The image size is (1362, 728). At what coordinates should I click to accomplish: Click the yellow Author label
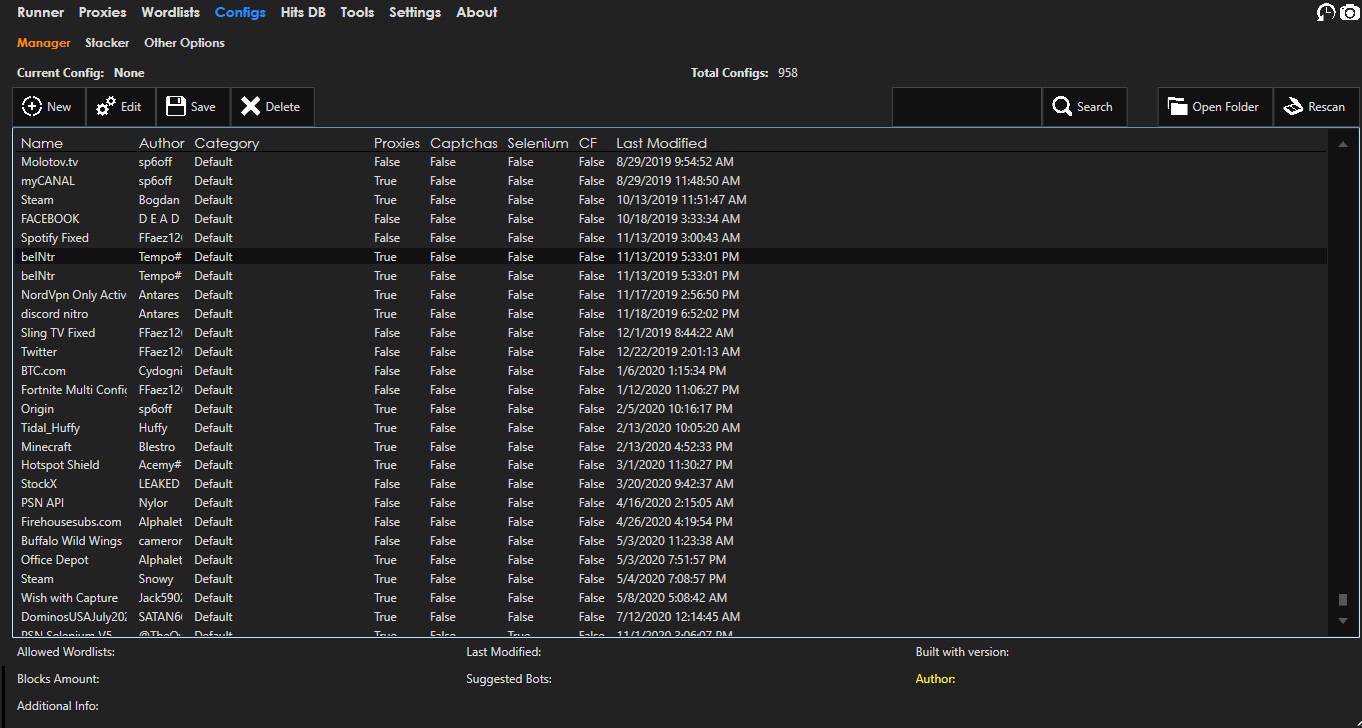(935, 679)
